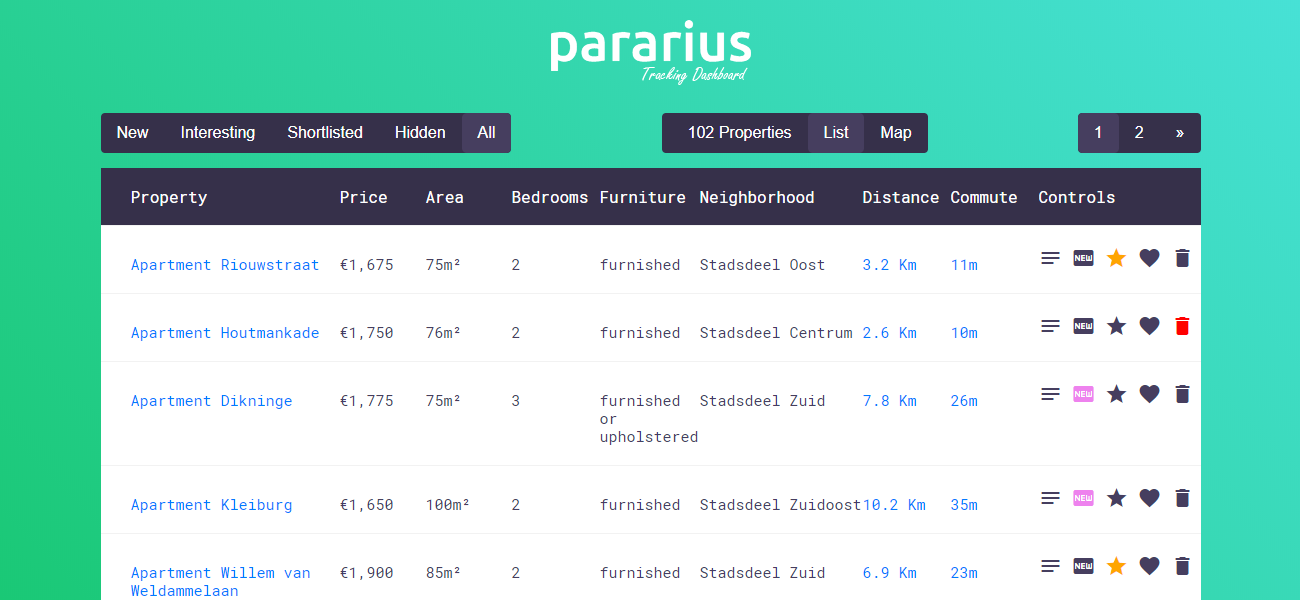Click the pararius logo

650,50
